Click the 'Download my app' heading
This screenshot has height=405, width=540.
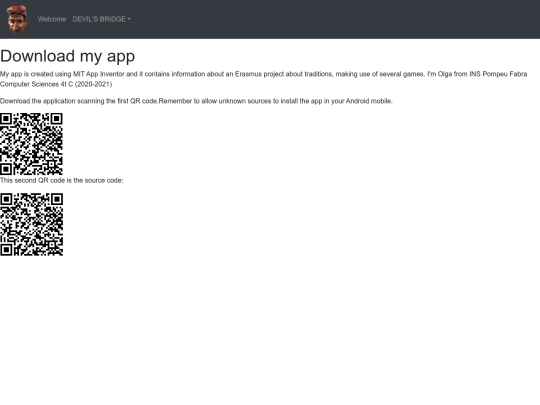tap(68, 56)
